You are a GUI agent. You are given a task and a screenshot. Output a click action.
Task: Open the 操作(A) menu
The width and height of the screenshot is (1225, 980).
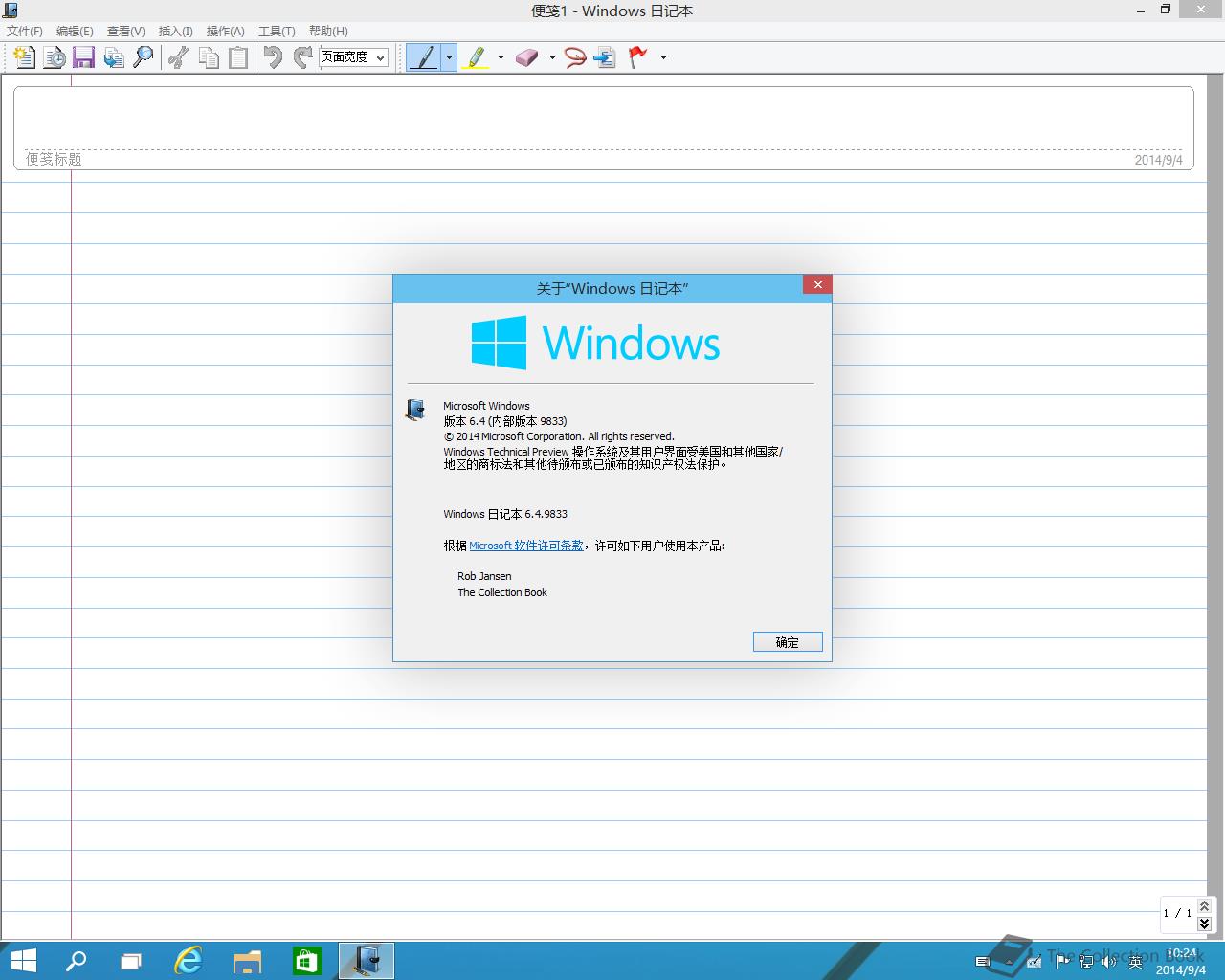coord(226,32)
